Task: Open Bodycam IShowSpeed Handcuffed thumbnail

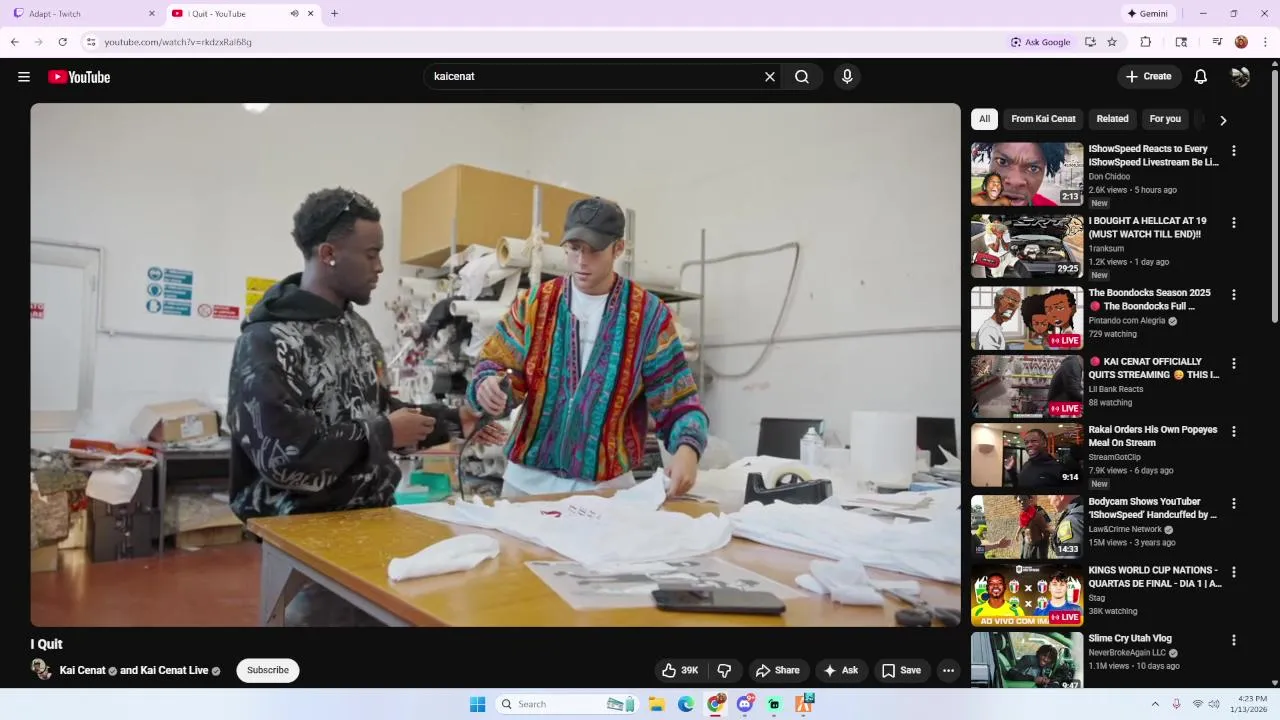Action: click(x=1027, y=527)
